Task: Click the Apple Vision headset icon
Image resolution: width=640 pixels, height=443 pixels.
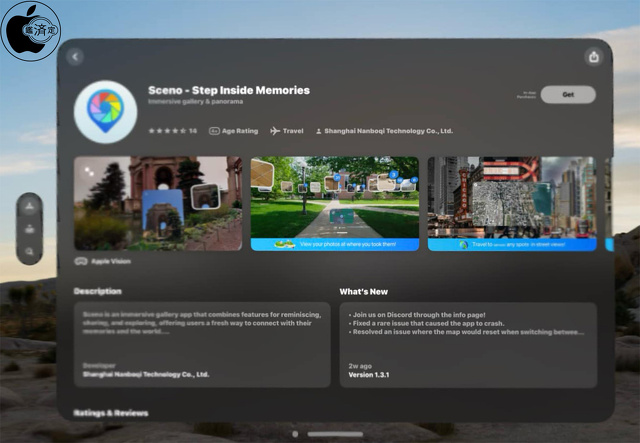Action: pyautogui.click(x=81, y=261)
